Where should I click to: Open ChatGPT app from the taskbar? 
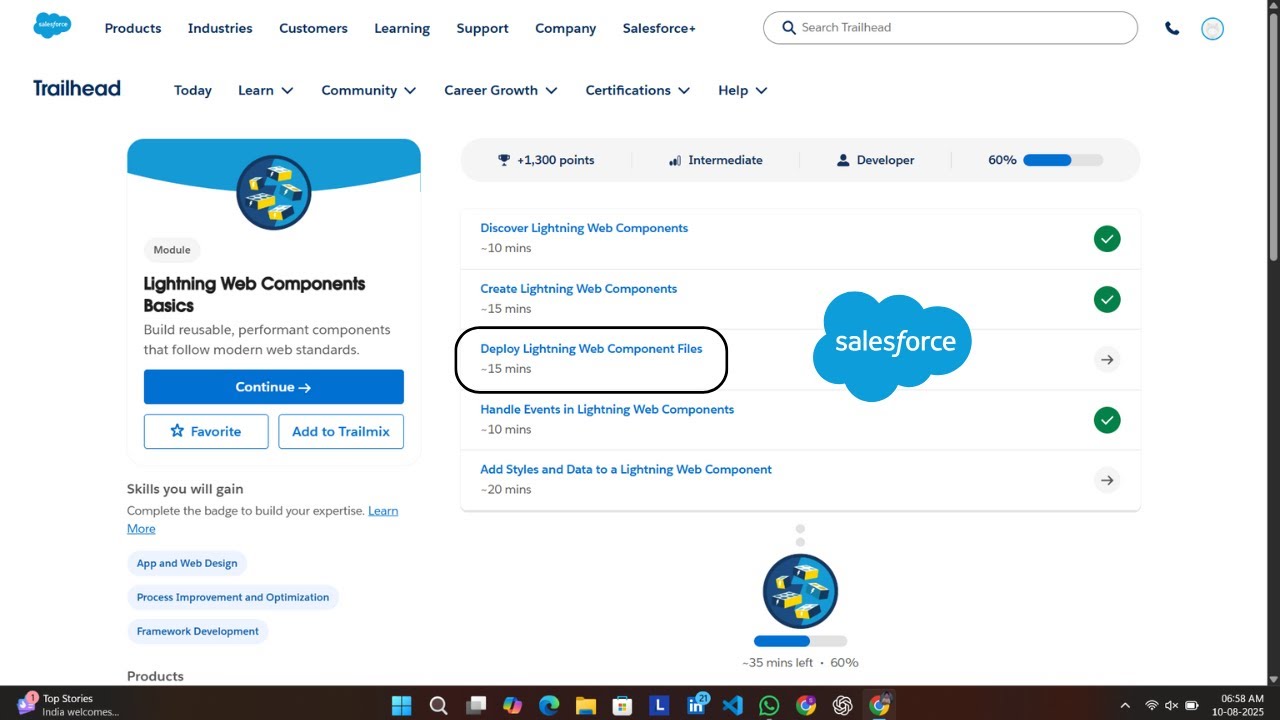click(x=842, y=705)
